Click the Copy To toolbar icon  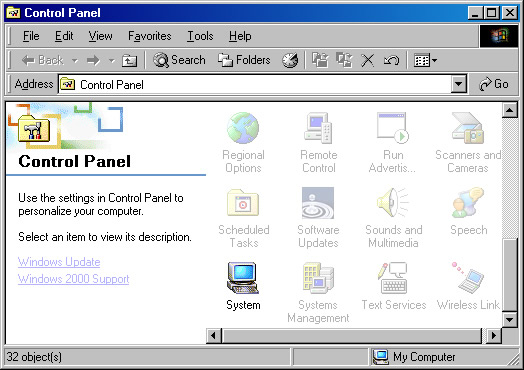pos(344,60)
